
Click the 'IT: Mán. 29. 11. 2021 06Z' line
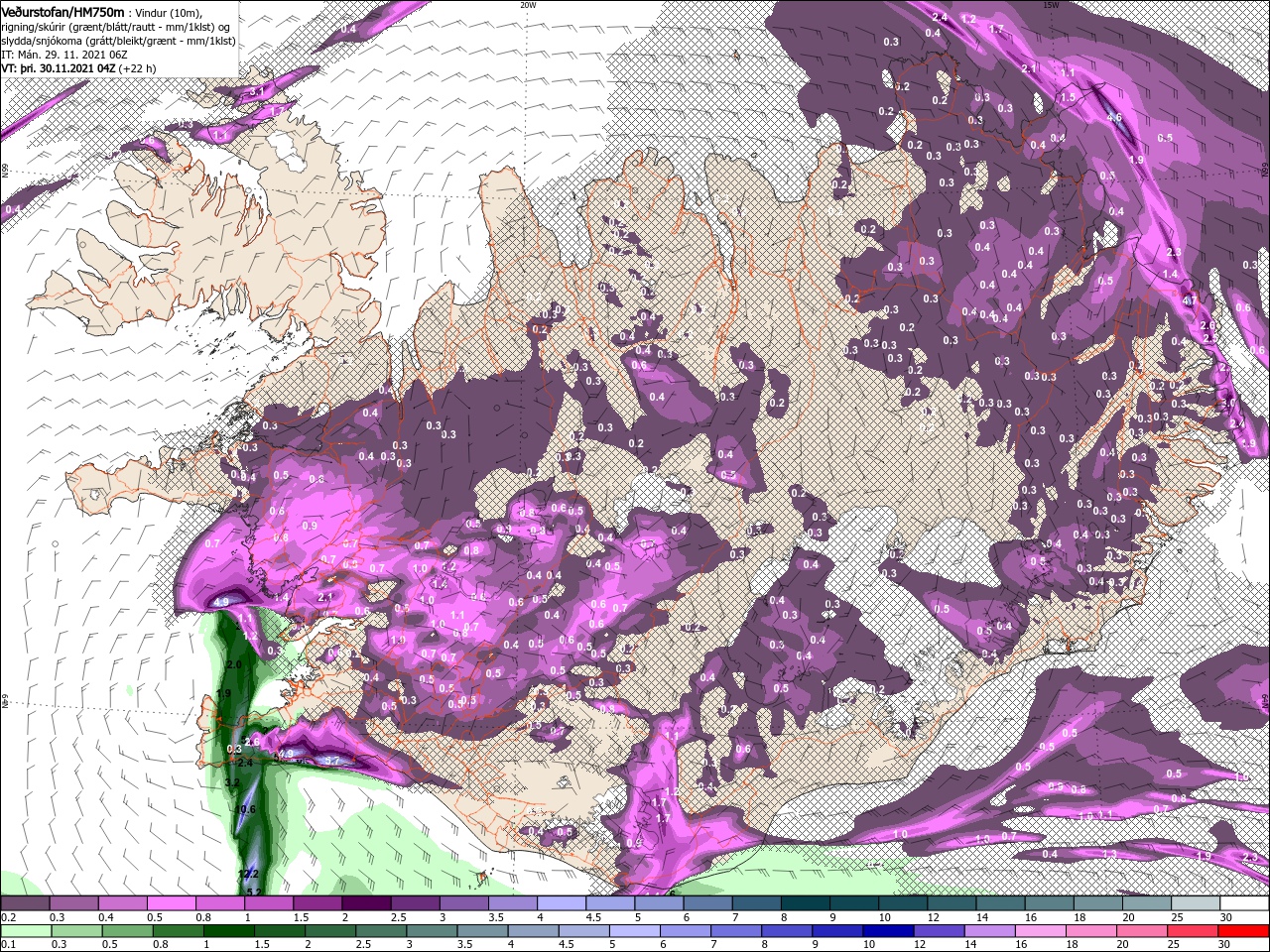pyautogui.click(x=64, y=55)
